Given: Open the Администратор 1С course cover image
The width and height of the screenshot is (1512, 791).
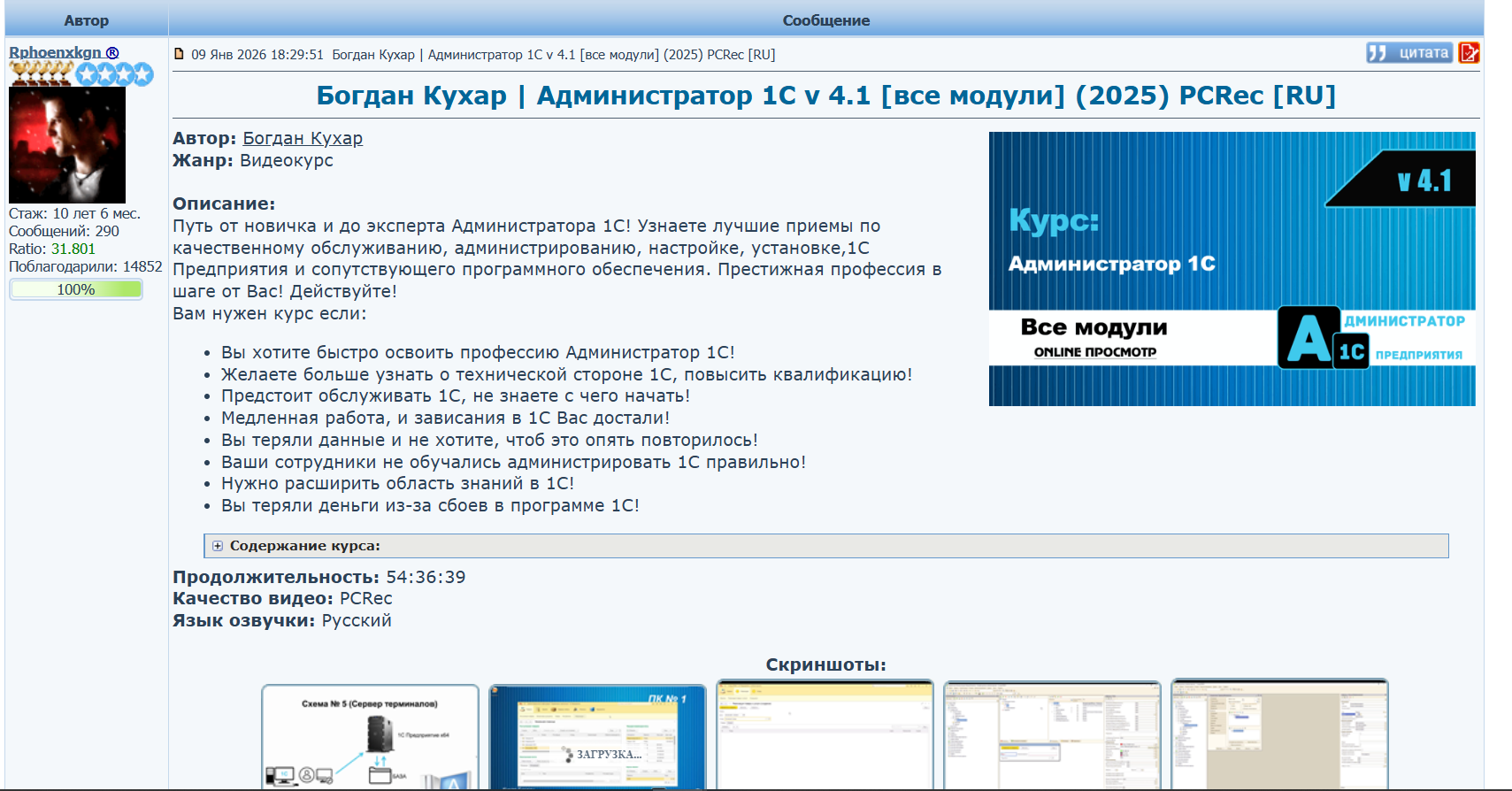Looking at the screenshot, I should click(1232, 269).
